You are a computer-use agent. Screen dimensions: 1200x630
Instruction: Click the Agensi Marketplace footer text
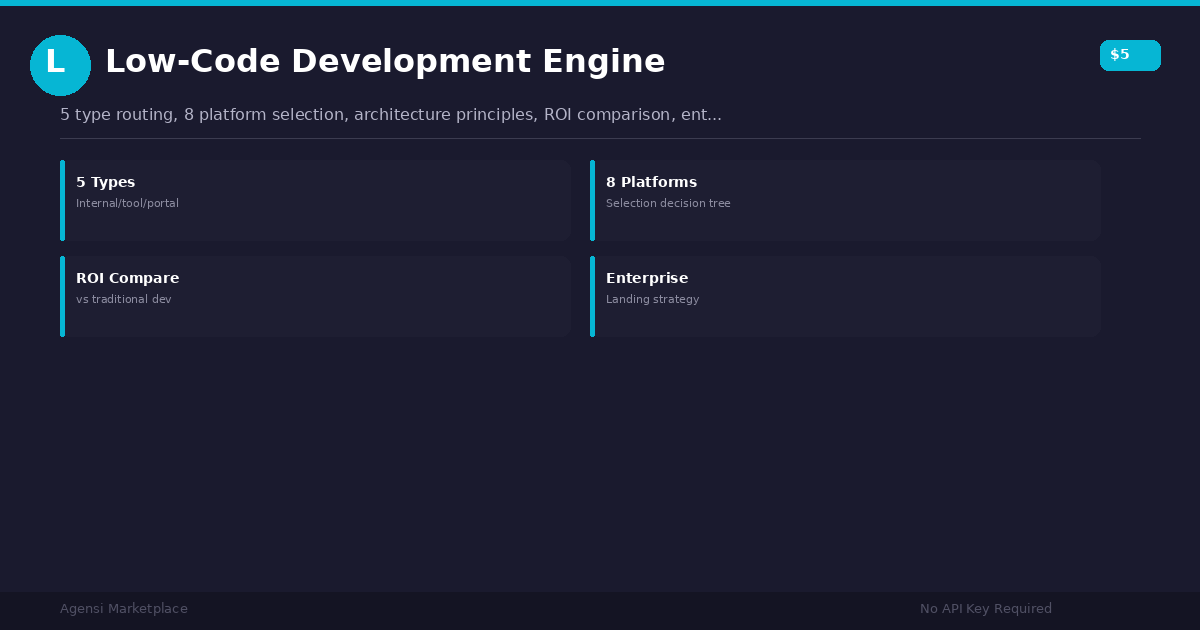point(124,609)
